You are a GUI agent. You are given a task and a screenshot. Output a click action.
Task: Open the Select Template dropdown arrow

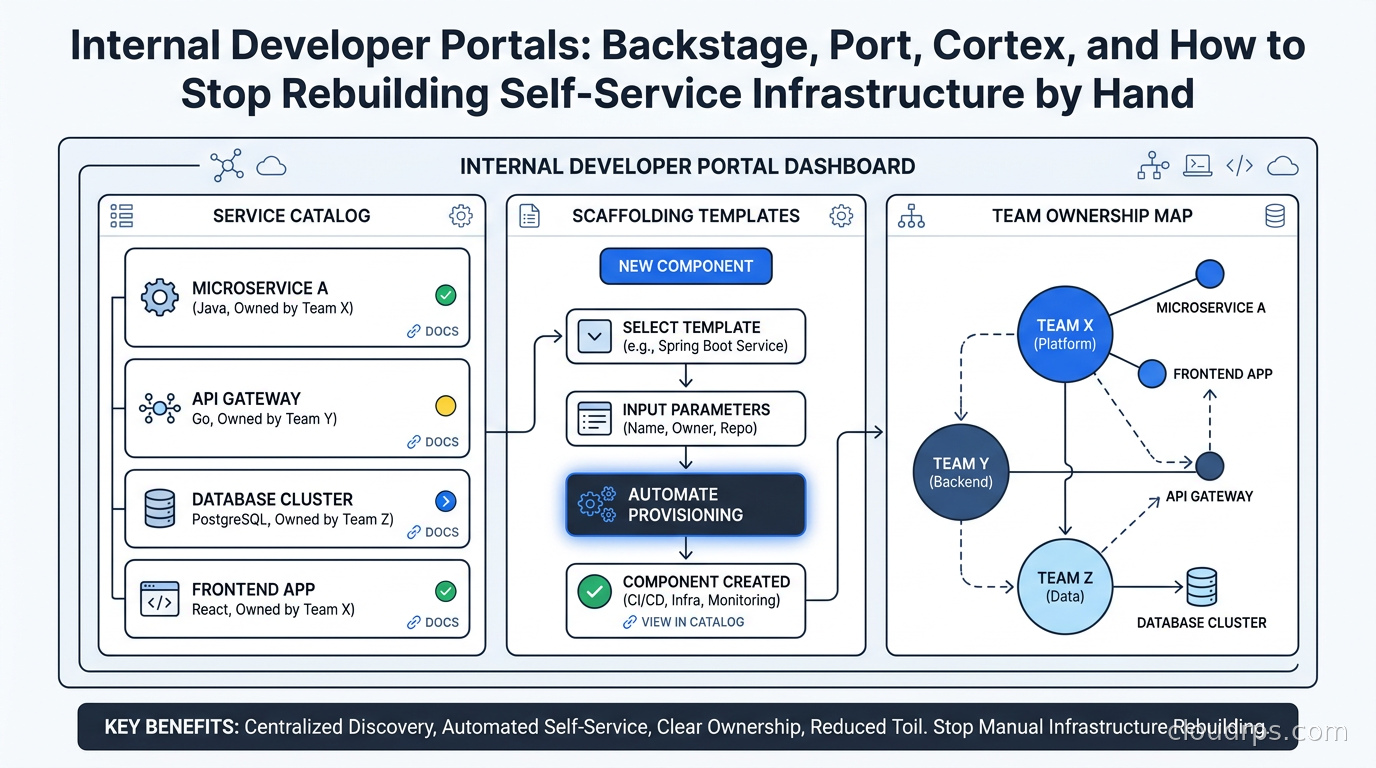click(595, 337)
